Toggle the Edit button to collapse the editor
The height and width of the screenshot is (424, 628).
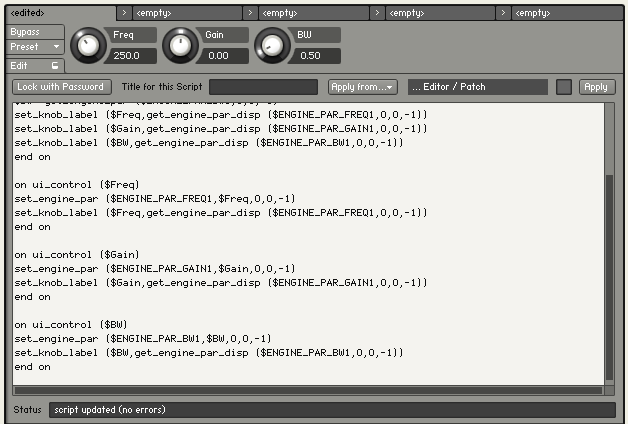click(34, 65)
